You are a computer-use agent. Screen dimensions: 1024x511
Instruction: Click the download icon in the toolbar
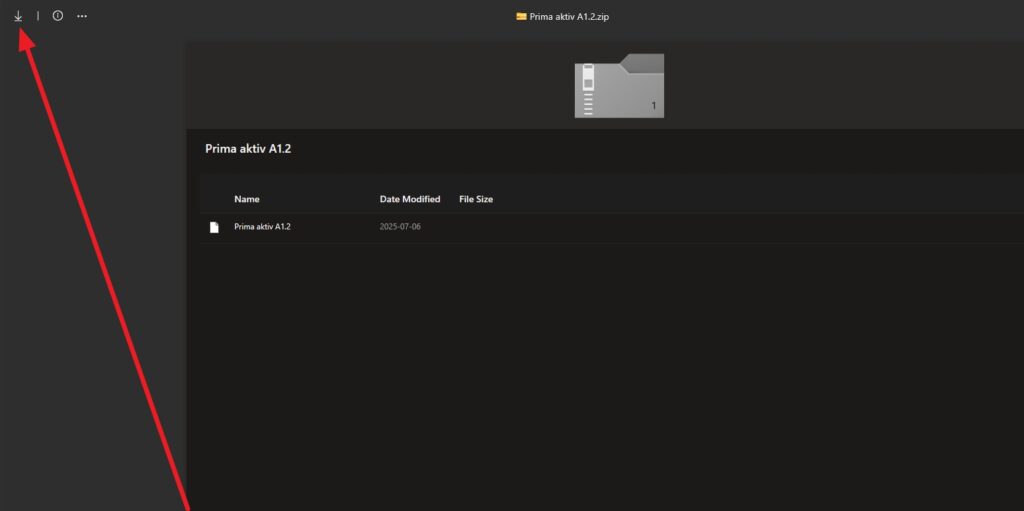pyautogui.click(x=18, y=16)
